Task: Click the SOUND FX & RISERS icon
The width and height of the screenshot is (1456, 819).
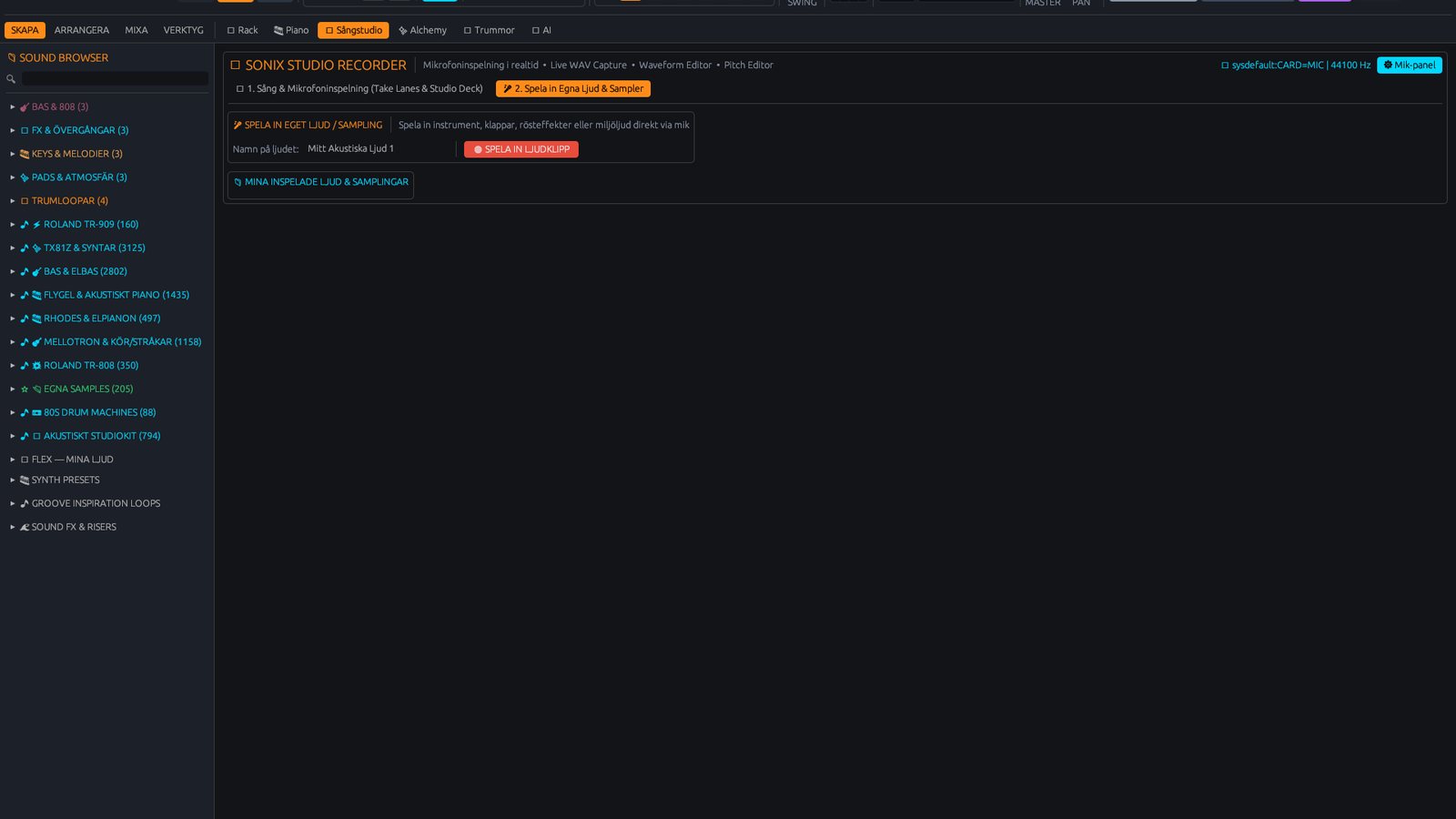Action: (25, 527)
